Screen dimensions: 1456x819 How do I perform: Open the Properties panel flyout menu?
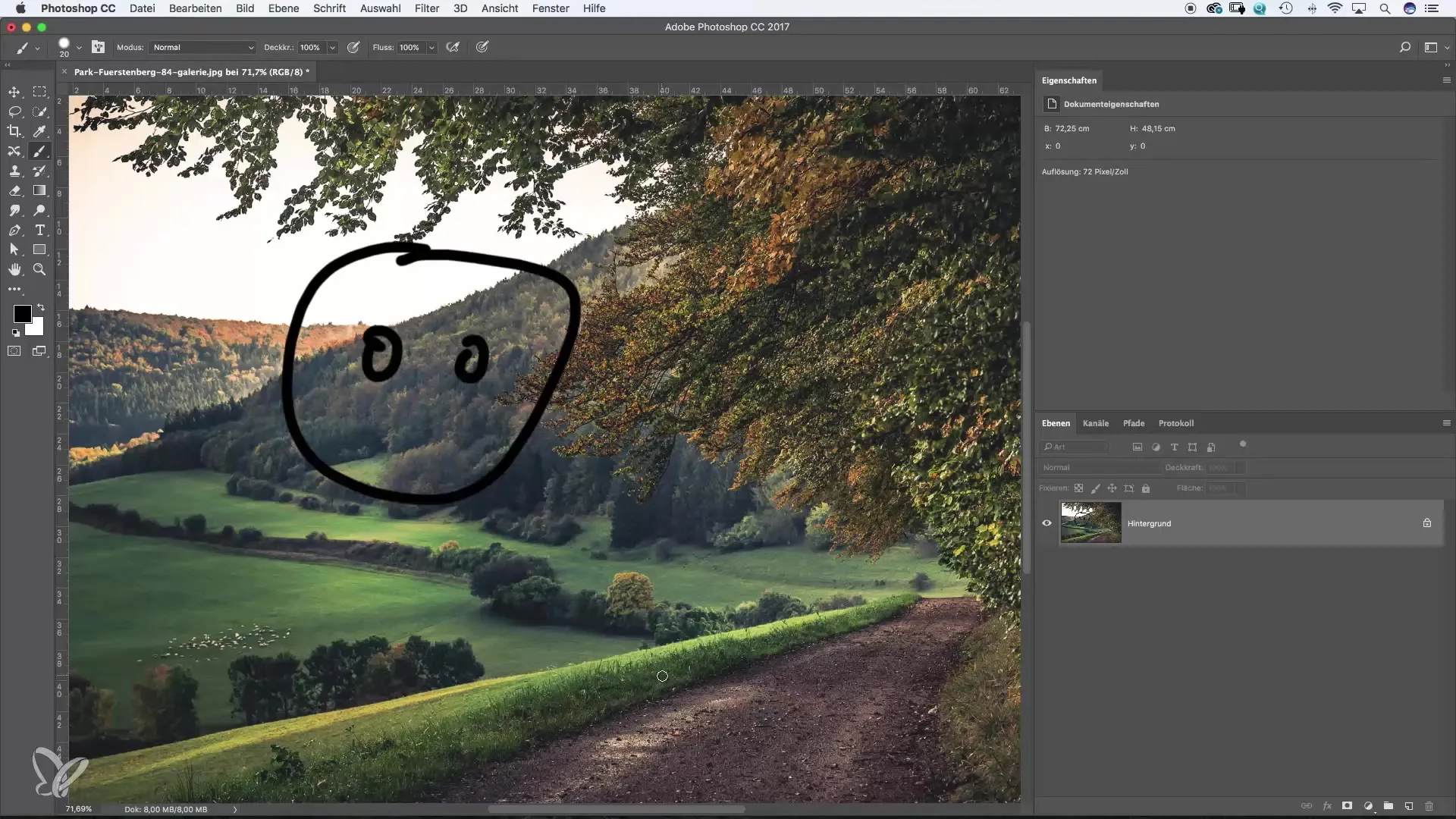(1446, 80)
